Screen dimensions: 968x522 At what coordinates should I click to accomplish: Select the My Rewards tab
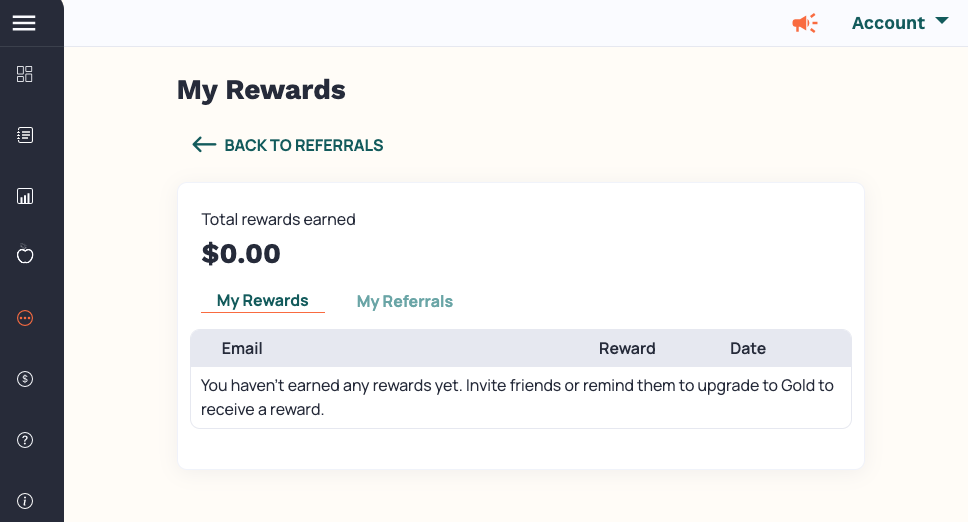[x=262, y=300]
